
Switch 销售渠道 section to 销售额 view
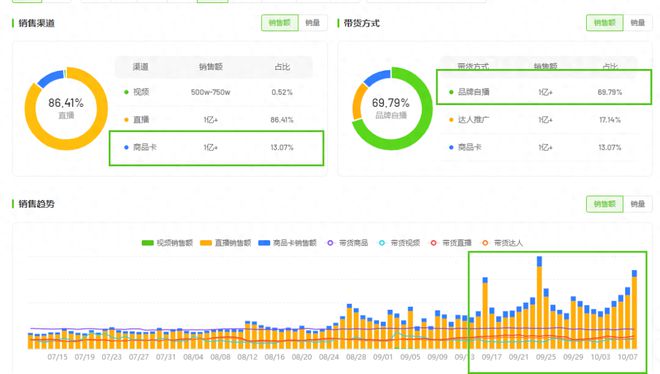coord(280,23)
